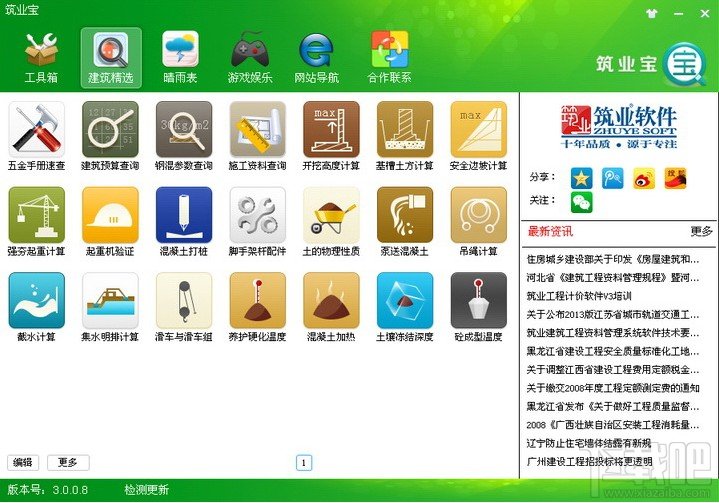Open news 河北省《建筑工程资料管理规程》

[613, 278]
